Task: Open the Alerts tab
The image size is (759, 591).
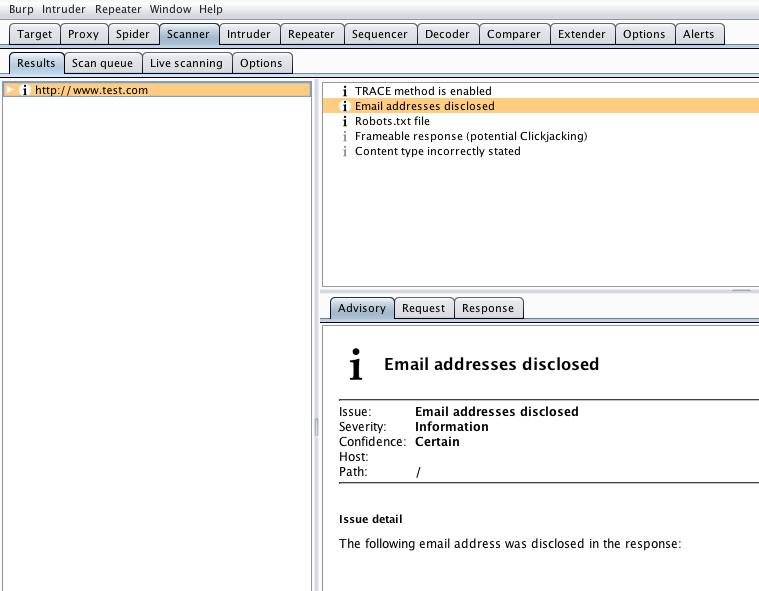Action: pyautogui.click(x=698, y=34)
